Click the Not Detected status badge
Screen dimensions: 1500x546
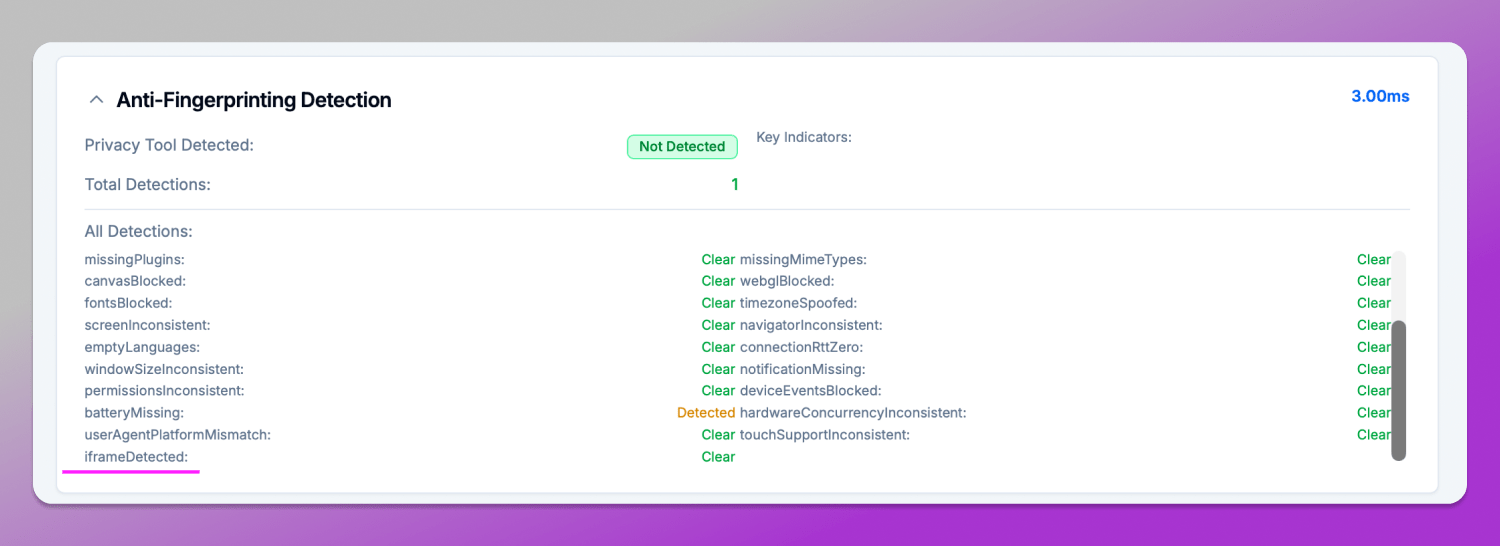coord(682,147)
